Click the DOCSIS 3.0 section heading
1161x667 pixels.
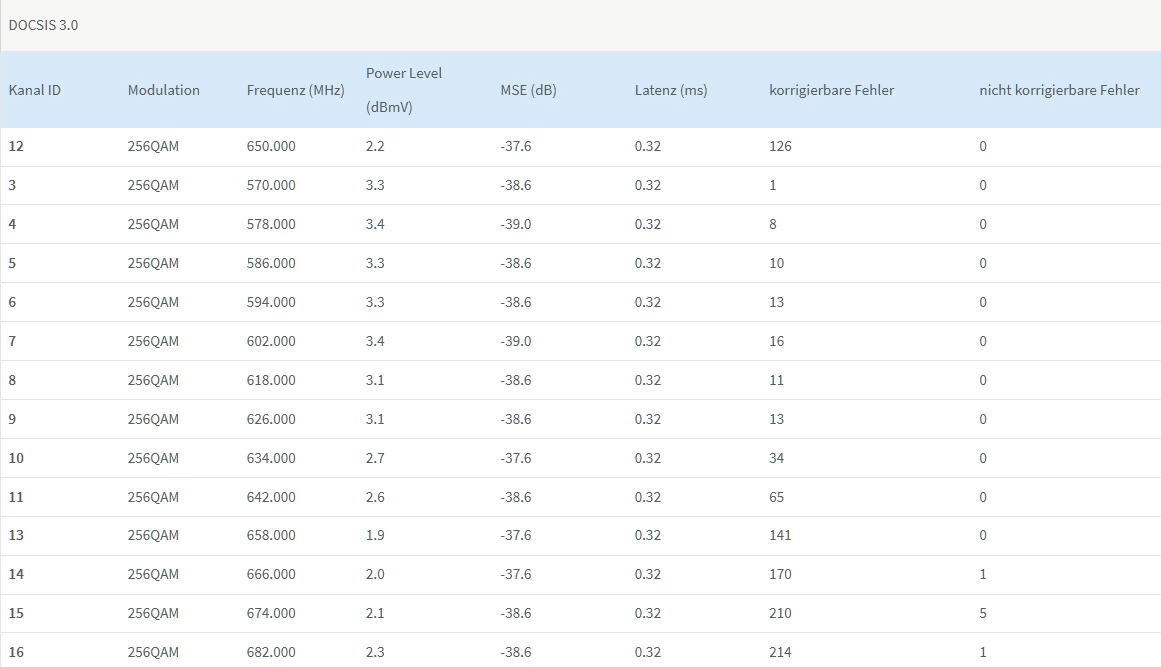tap(43, 25)
